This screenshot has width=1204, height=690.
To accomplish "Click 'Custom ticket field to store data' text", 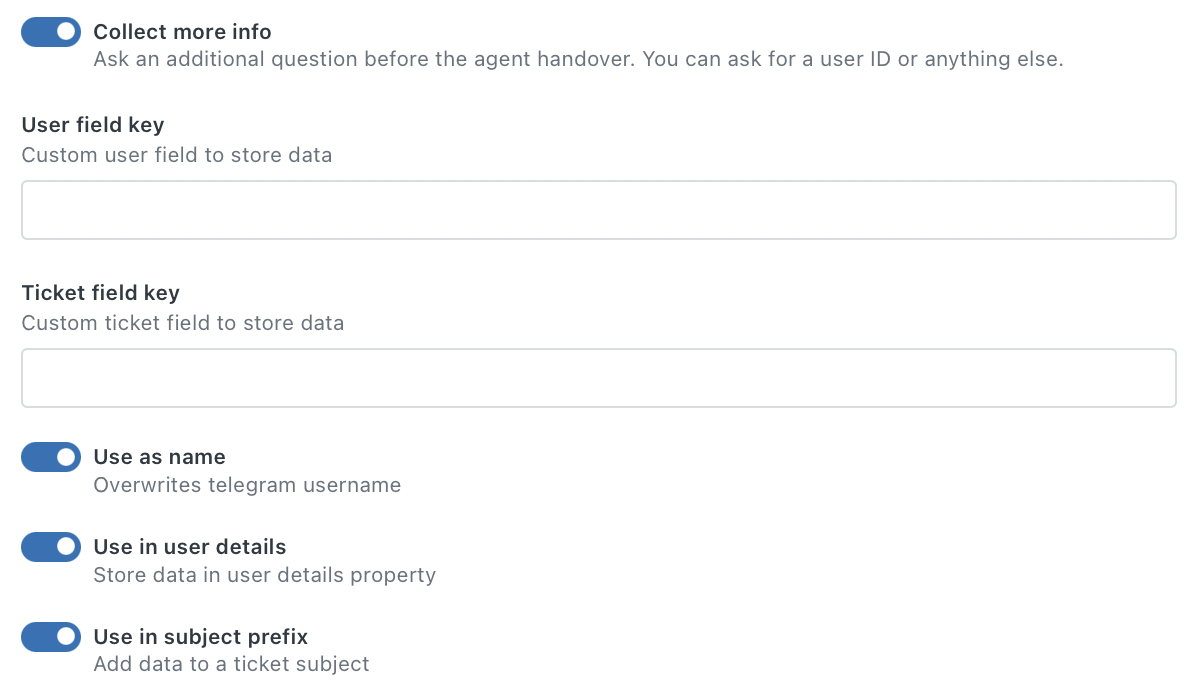I will coord(183,322).
